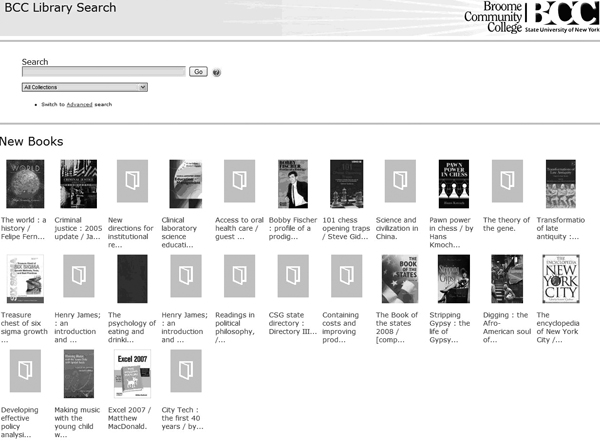
Task: Click into the Search text field
Action: coord(103,72)
